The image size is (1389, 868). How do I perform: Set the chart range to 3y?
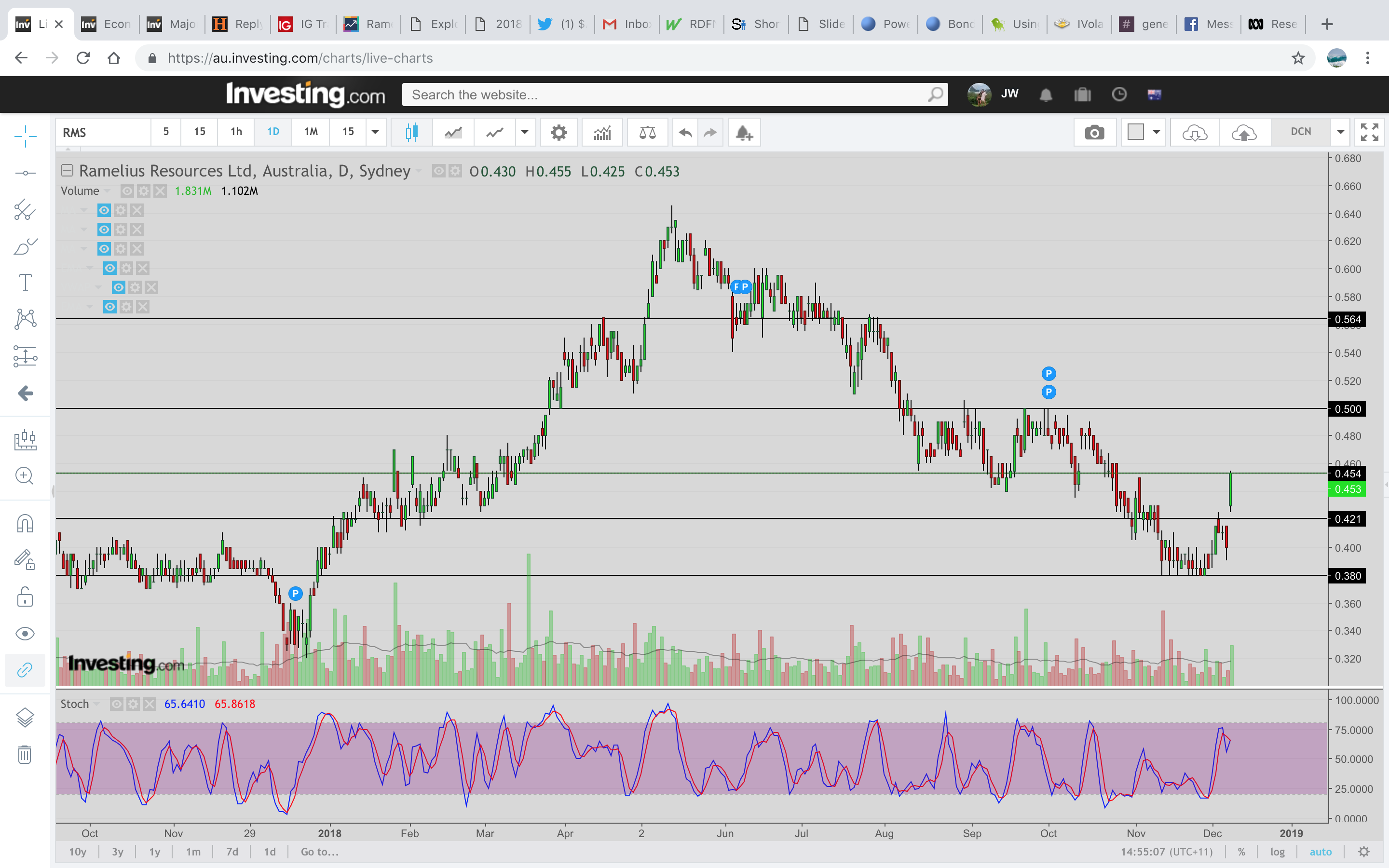tap(118, 852)
